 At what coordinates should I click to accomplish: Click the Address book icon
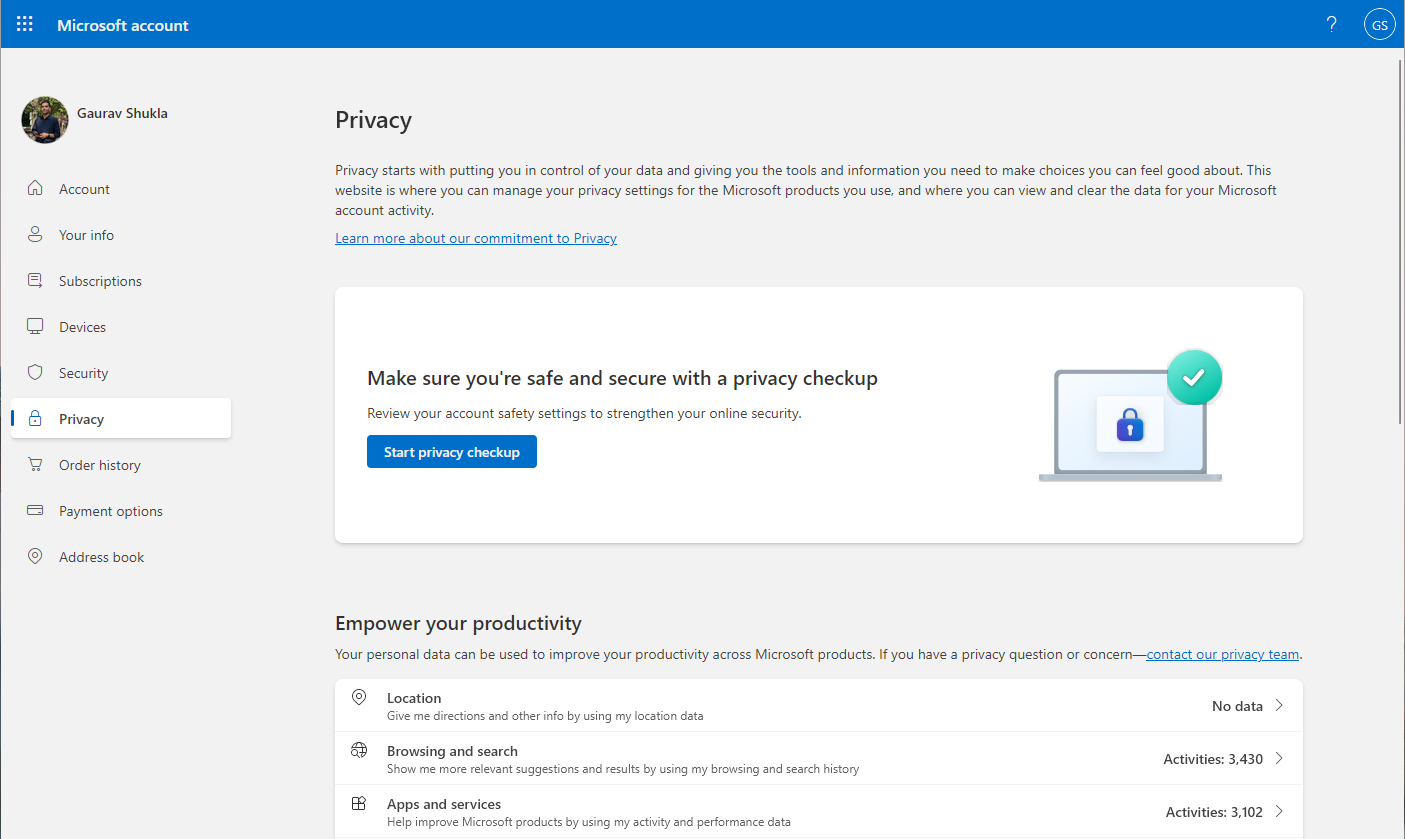35,556
